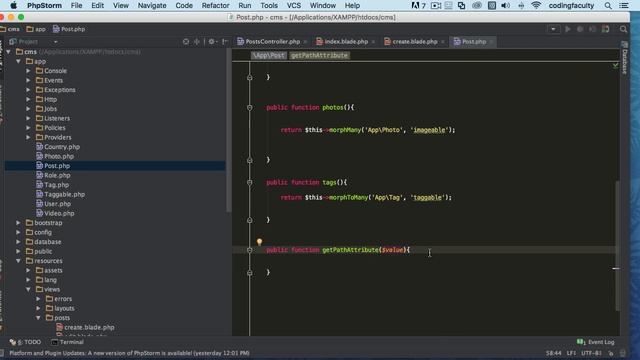Screen dimensions: 640x360
Task: Click the UTF-8 encoding in status bar
Action: pyautogui.click(x=591, y=353)
